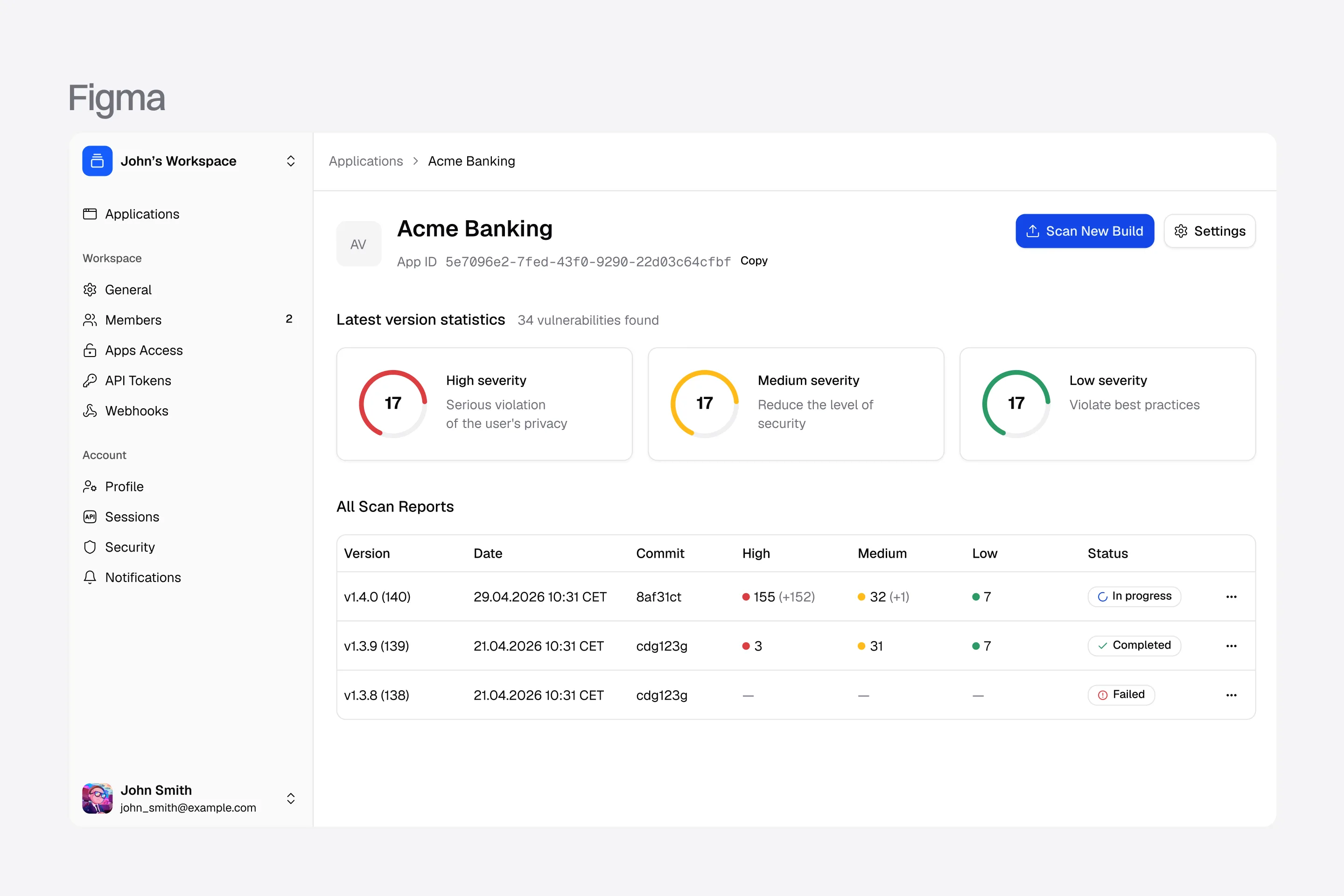Click the red dot beside 155 high count
This screenshot has height=896, width=1344.
pyautogui.click(x=746, y=596)
